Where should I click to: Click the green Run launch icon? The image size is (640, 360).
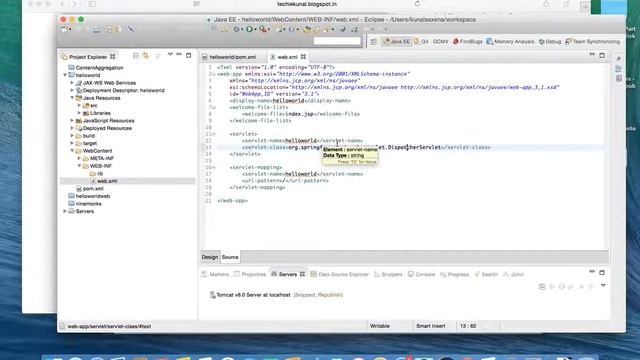click(249, 29)
